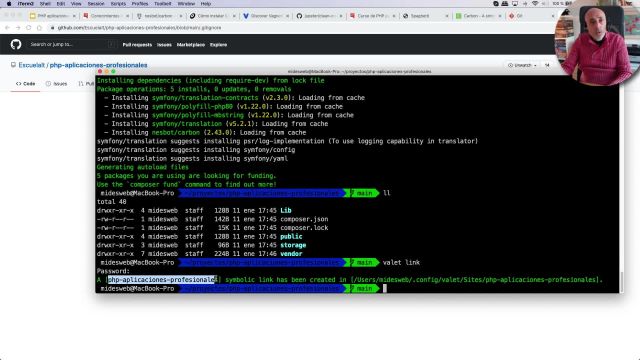Open the Scripts menu

coord(118,4)
